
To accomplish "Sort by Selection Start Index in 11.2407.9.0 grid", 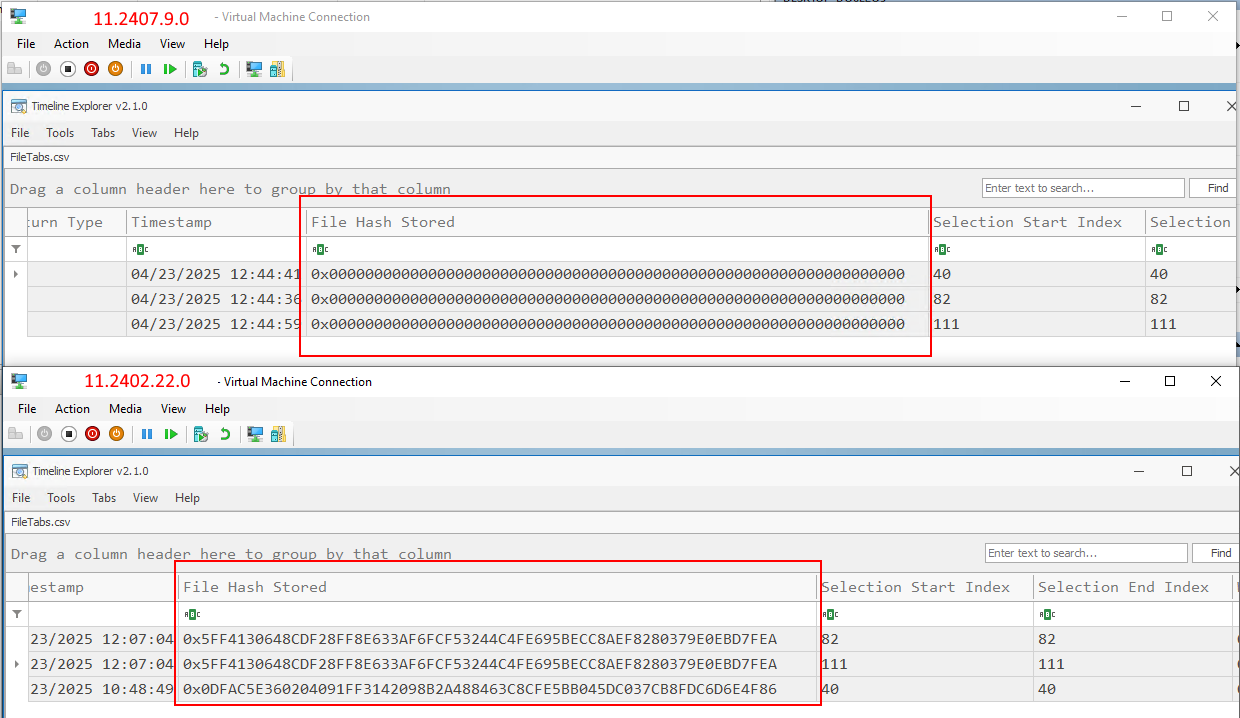I will pos(1037,222).
